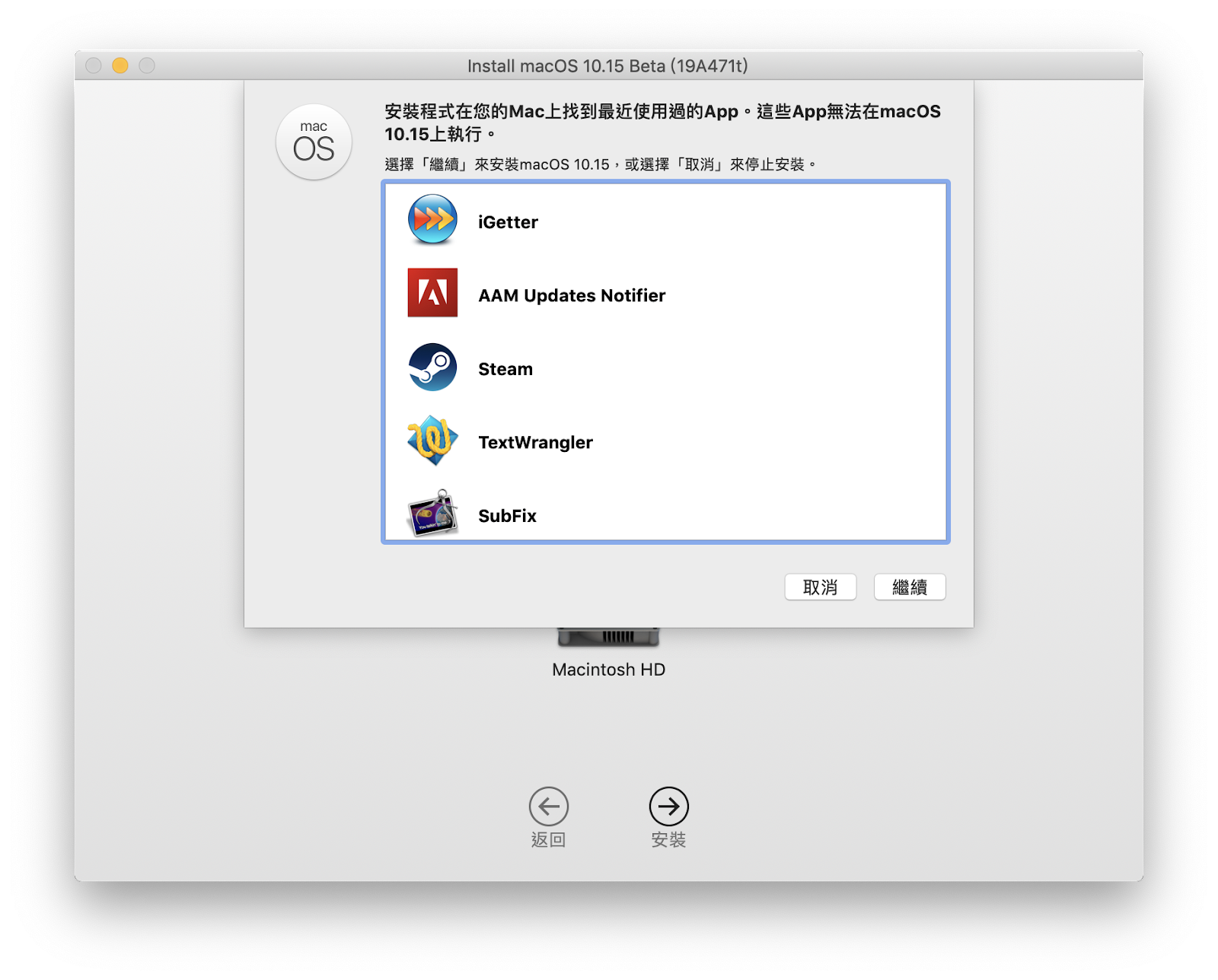The image size is (1218, 980).
Task: Click the 返回 back arrow icon
Action: pos(549,807)
